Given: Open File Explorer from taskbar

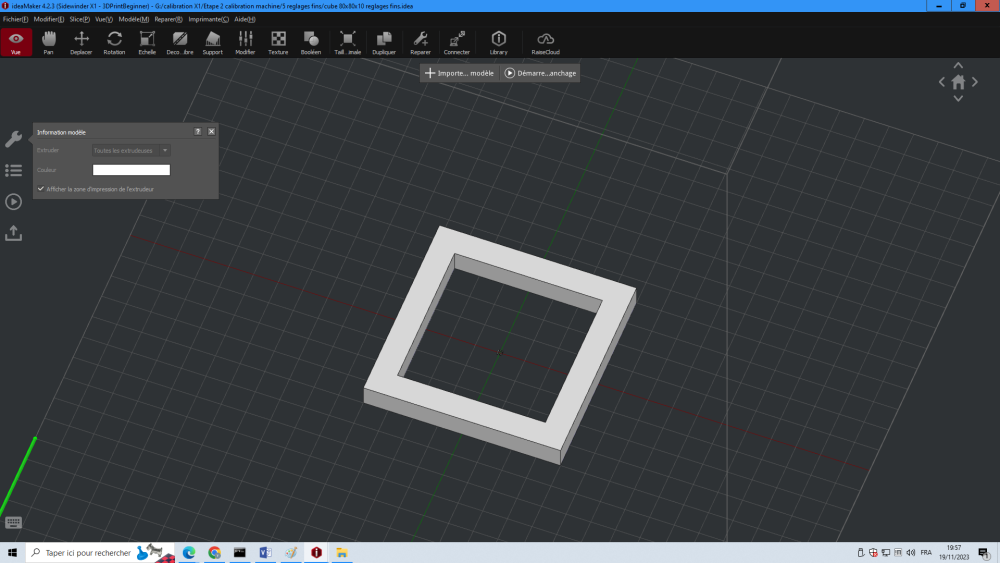Looking at the screenshot, I should (x=342, y=553).
